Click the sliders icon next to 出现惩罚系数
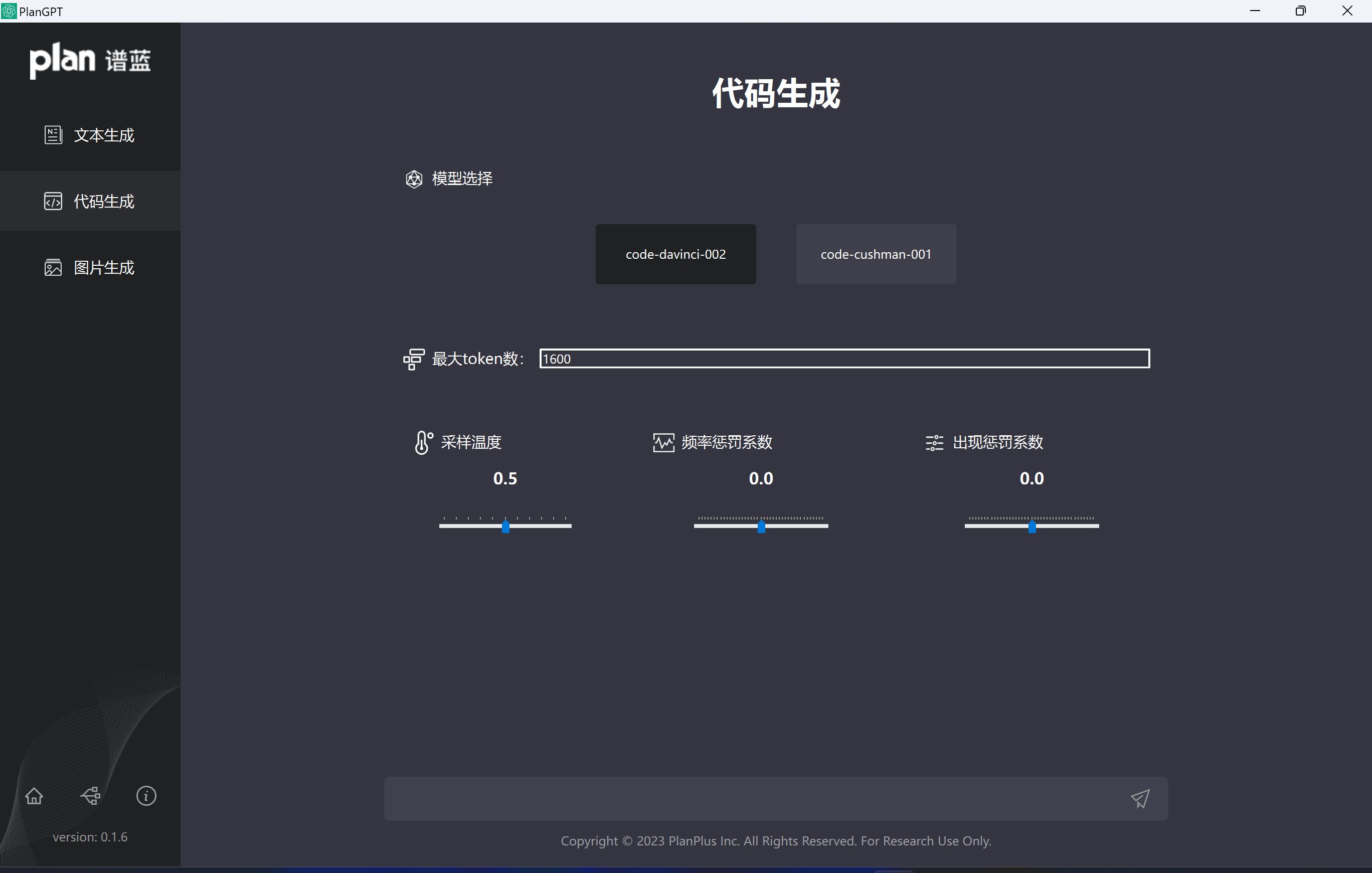Viewport: 1372px width, 873px height. coord(934,442)
